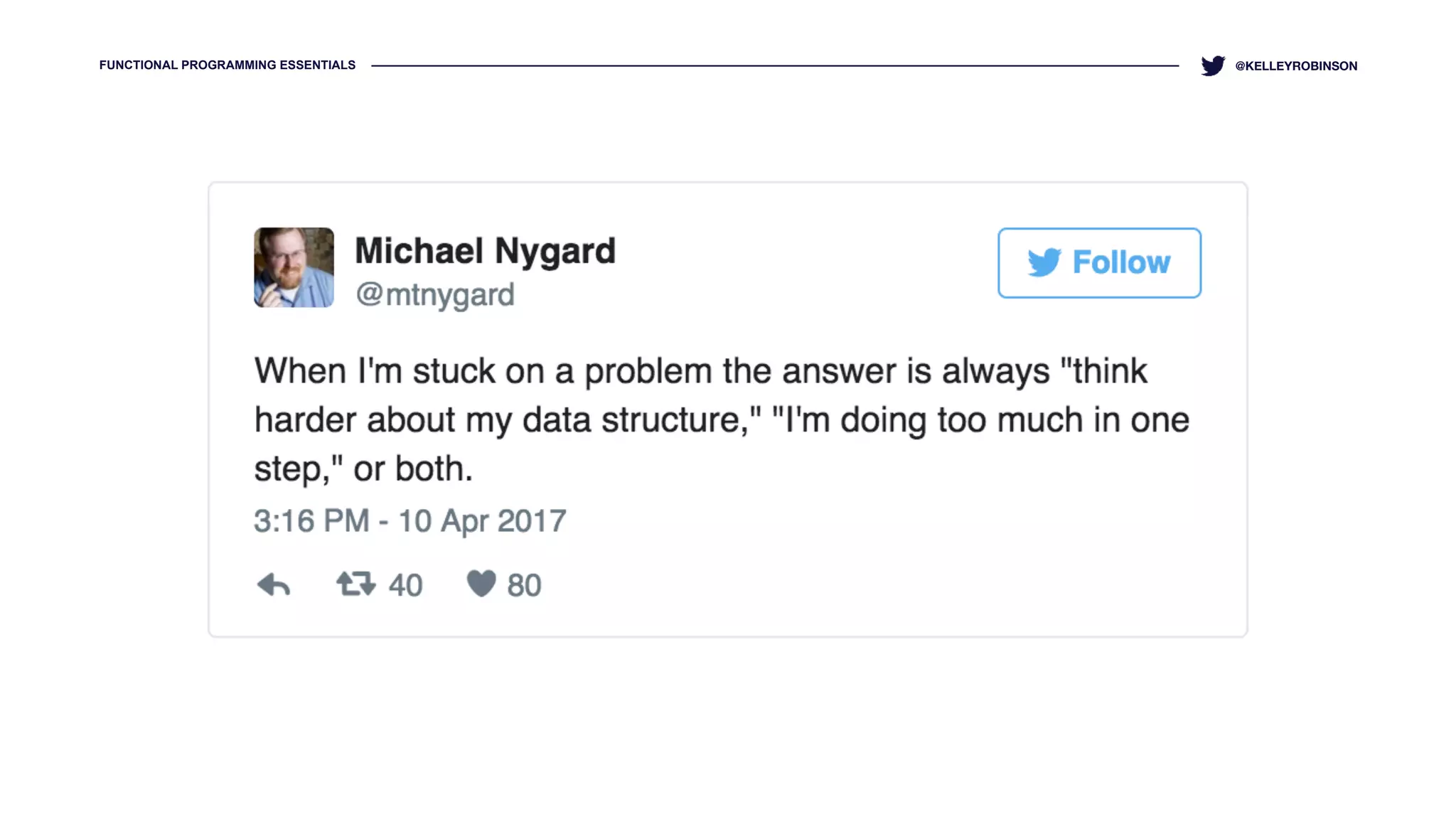
Task: Retweet using the retweet arrows icon
Action: click(x=356, y=584)
